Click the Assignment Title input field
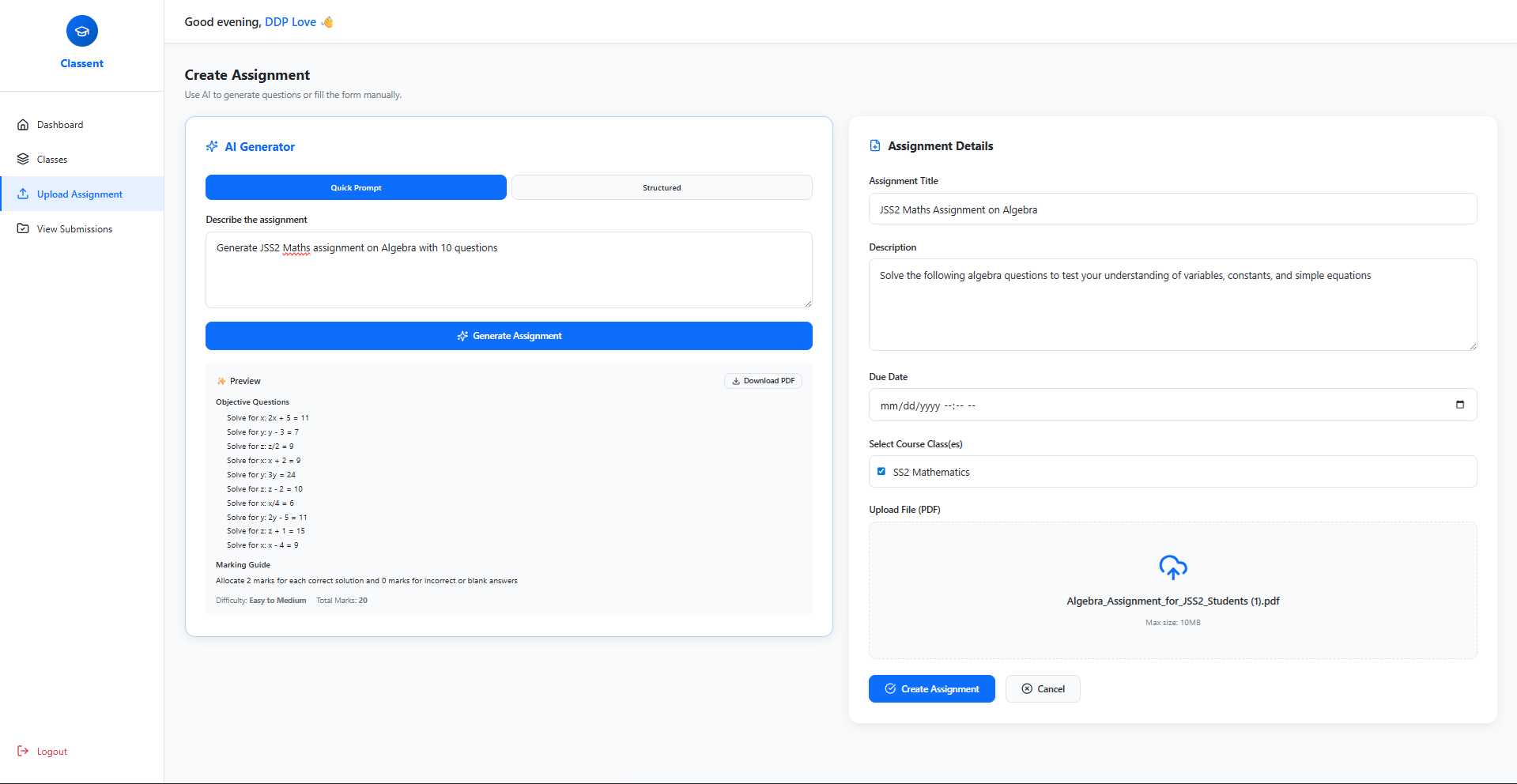 [1173, 209]
